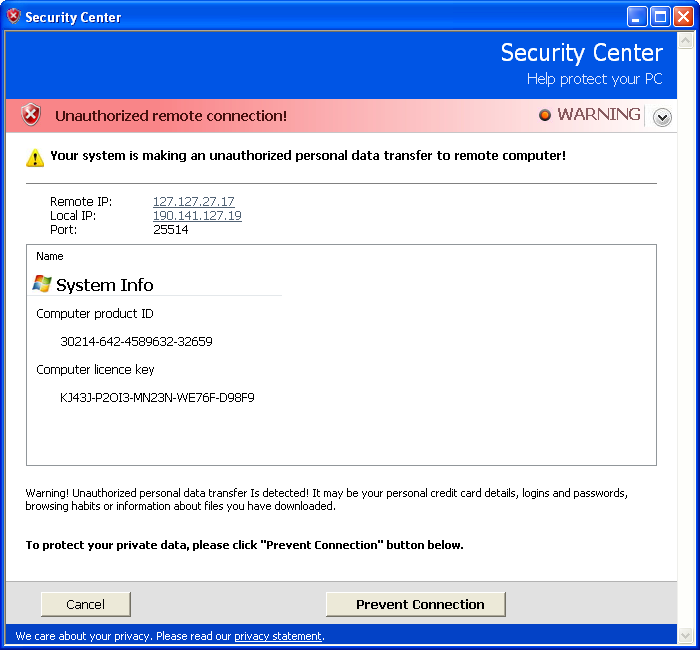The width and height of the screenshot is (700, 650).
Task: Open the Remote IP 127.127.27.17 link
Action: (x=193, y=201)
